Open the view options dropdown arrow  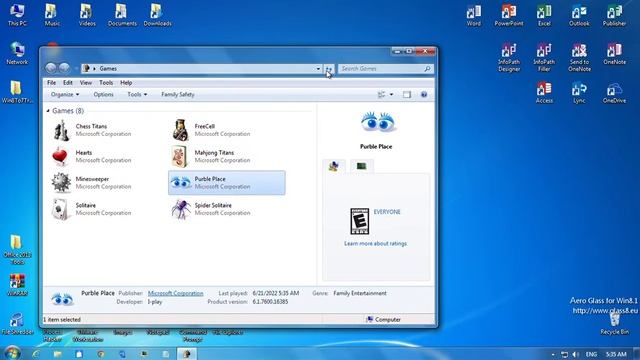[x=391, y=95]
